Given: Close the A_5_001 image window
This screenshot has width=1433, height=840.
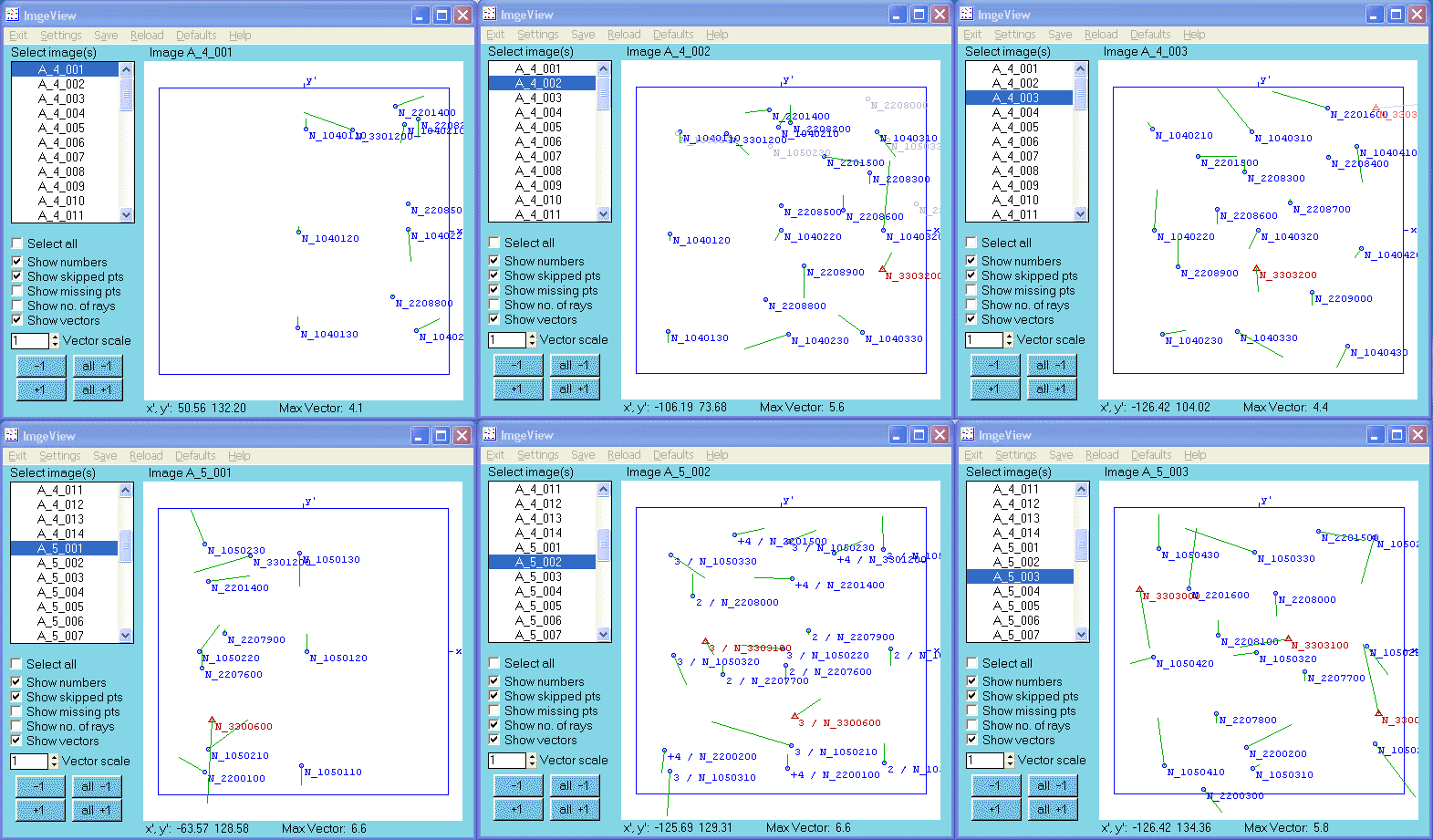Looking at the screenshot, I should 462,436.
